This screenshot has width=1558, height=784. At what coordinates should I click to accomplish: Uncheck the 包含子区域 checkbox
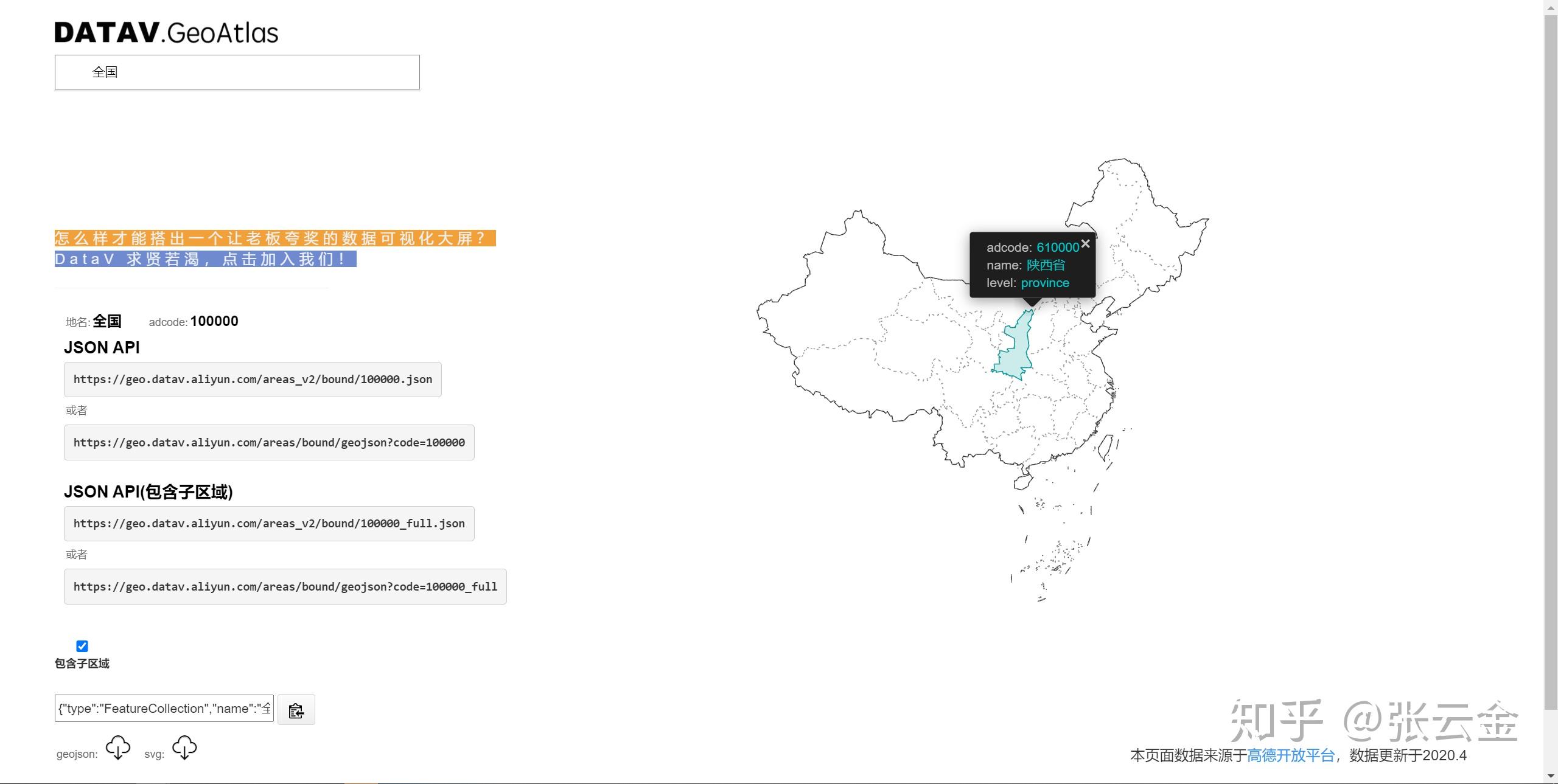tap(82, 646)
